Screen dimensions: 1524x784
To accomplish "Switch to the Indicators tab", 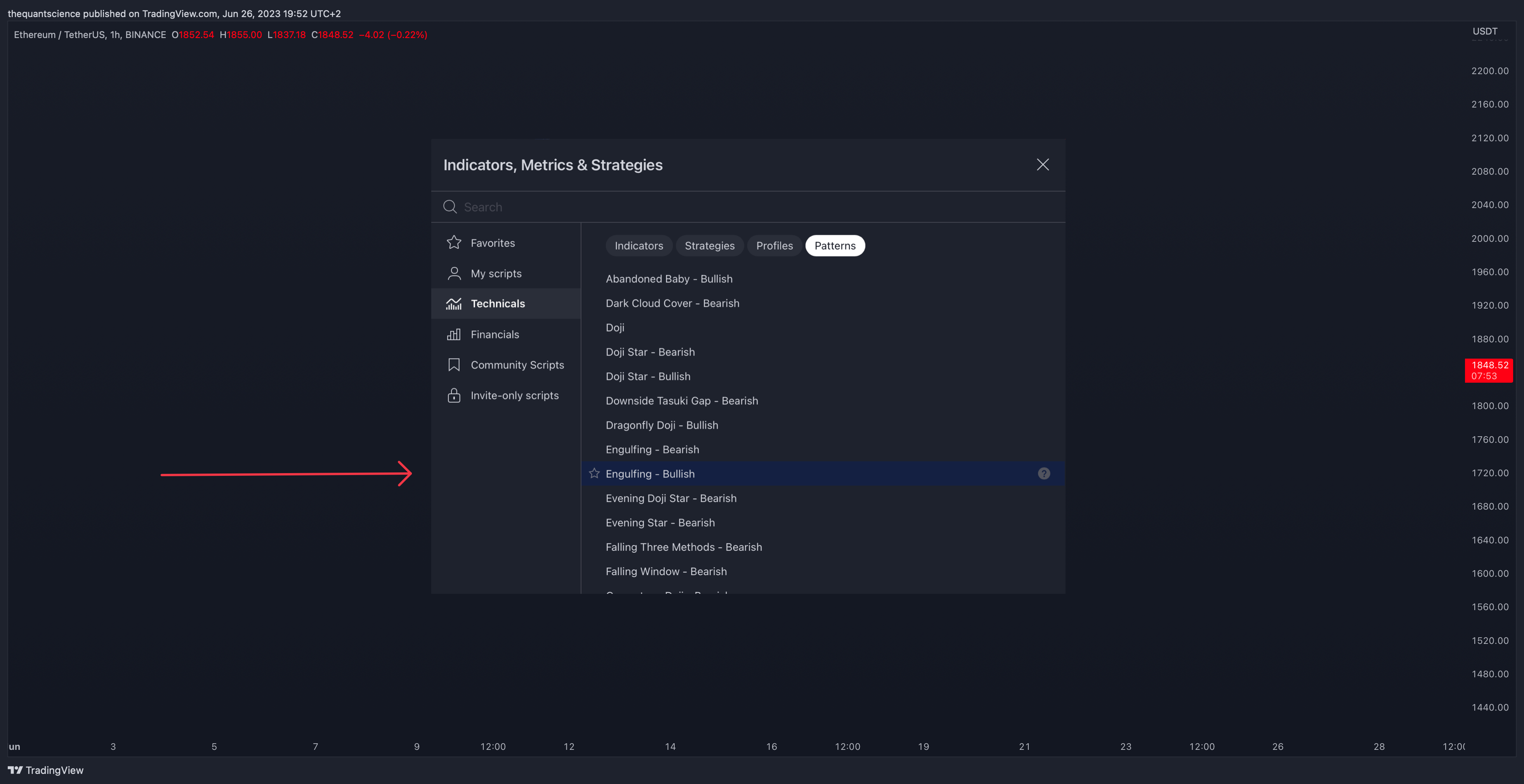I will tap(638, 246).
